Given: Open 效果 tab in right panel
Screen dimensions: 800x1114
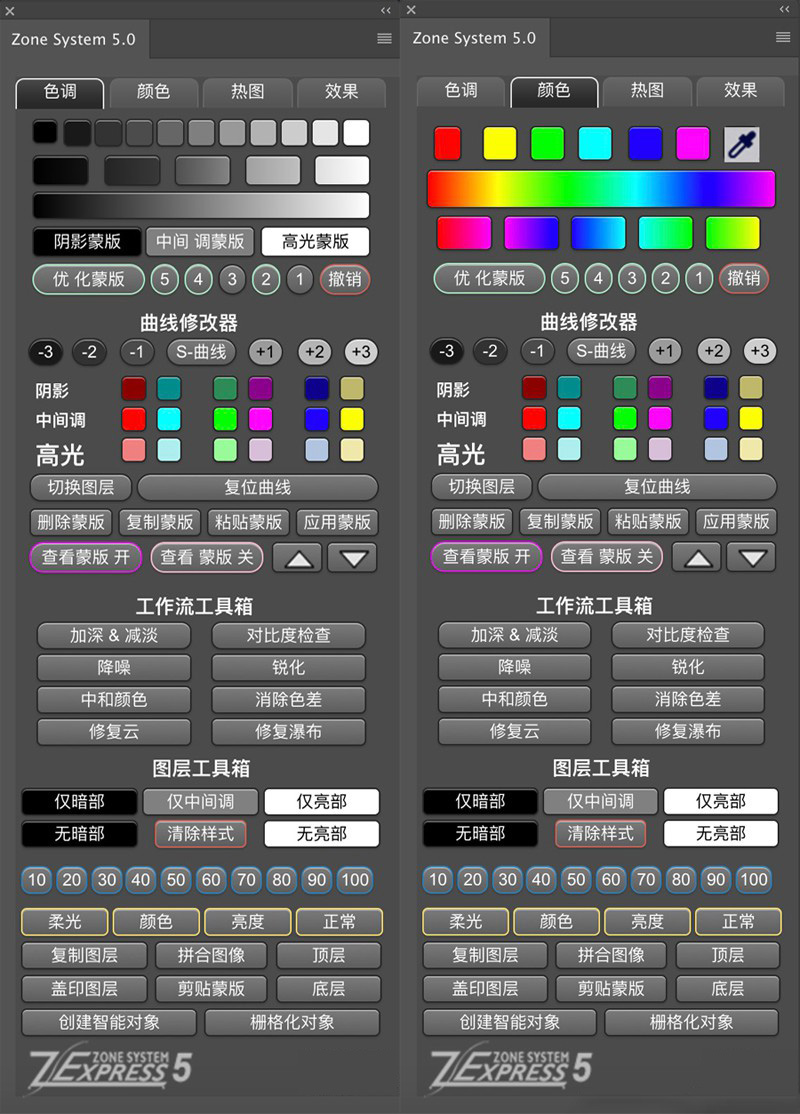Looking at the screenshot, I should 740,90.
